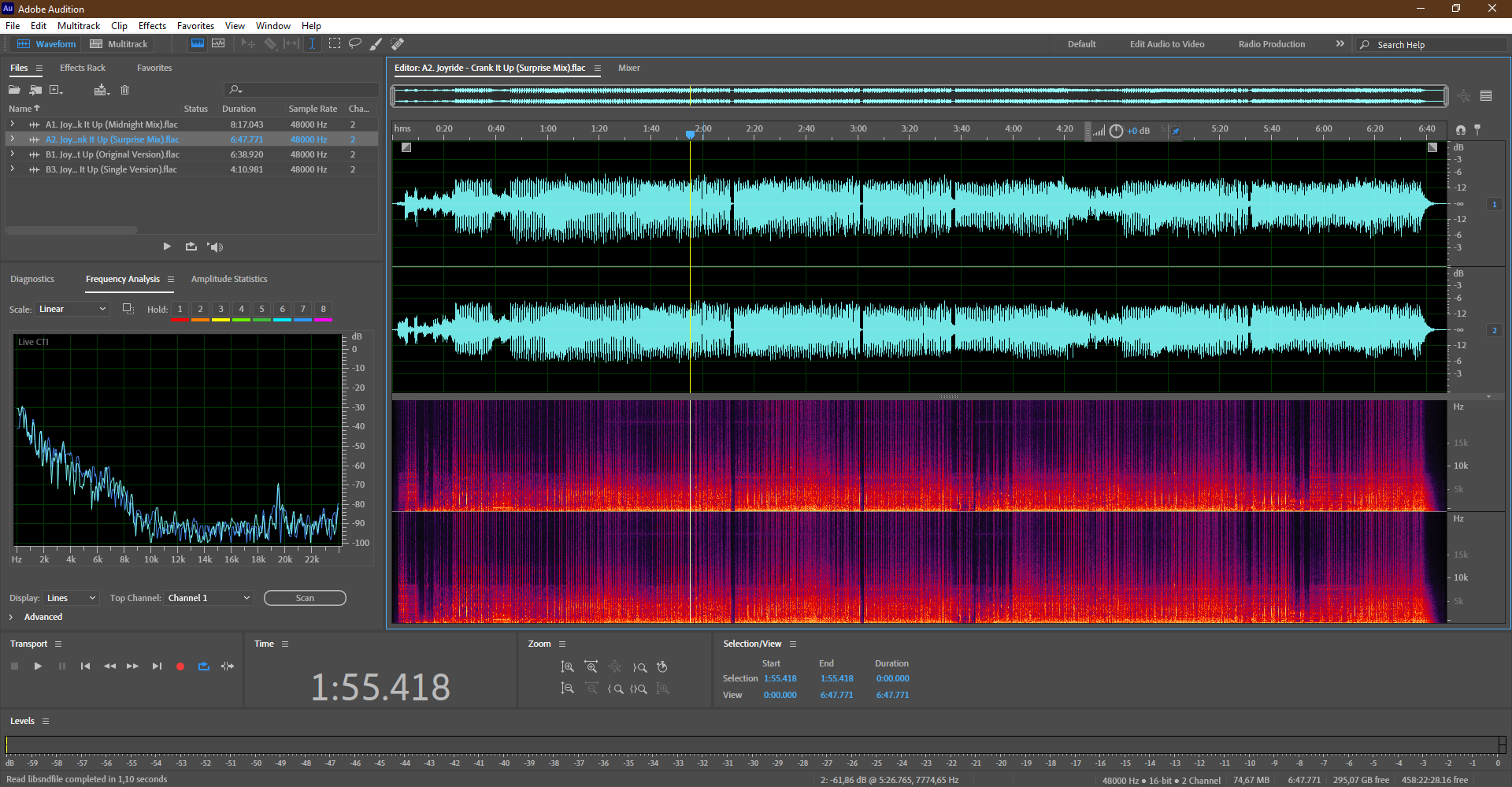Zoom out amplitude
The width and height of the screenshot is (1512, 787).
(x=567, y=689)
